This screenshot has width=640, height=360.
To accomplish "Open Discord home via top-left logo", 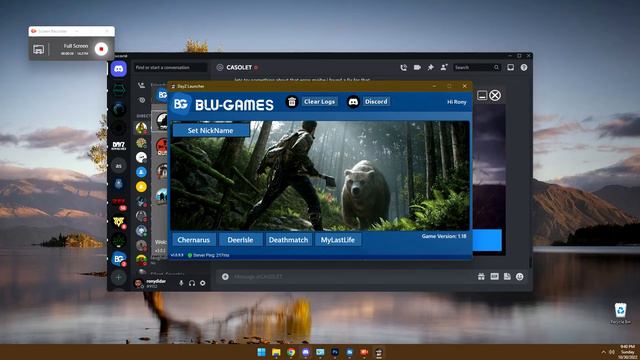I will coord(119,69).
